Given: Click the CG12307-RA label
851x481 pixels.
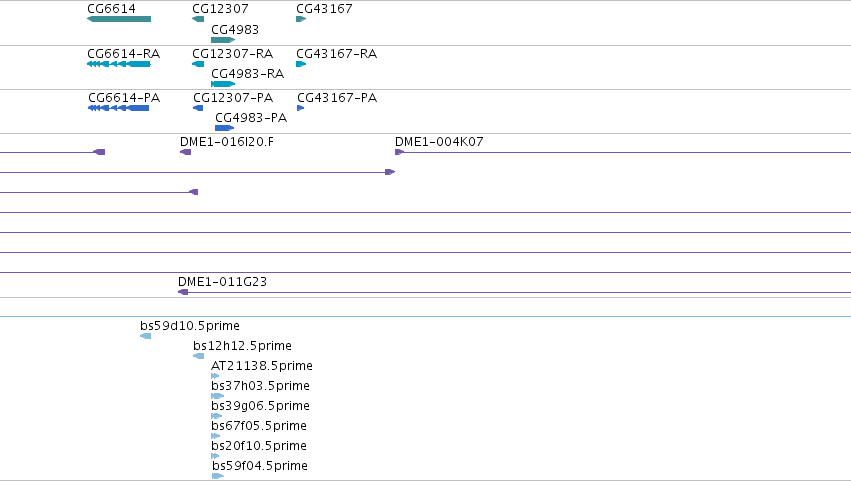Looking at the screenshot, I should [x=233, y=54].
